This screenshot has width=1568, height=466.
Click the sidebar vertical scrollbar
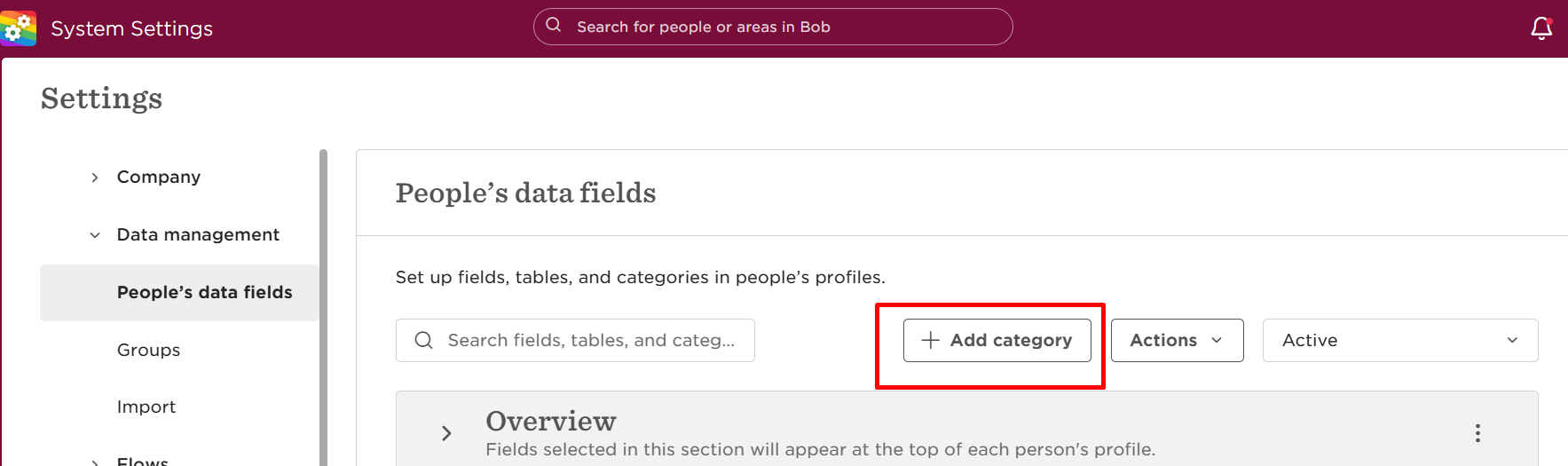tap(323, 307)
